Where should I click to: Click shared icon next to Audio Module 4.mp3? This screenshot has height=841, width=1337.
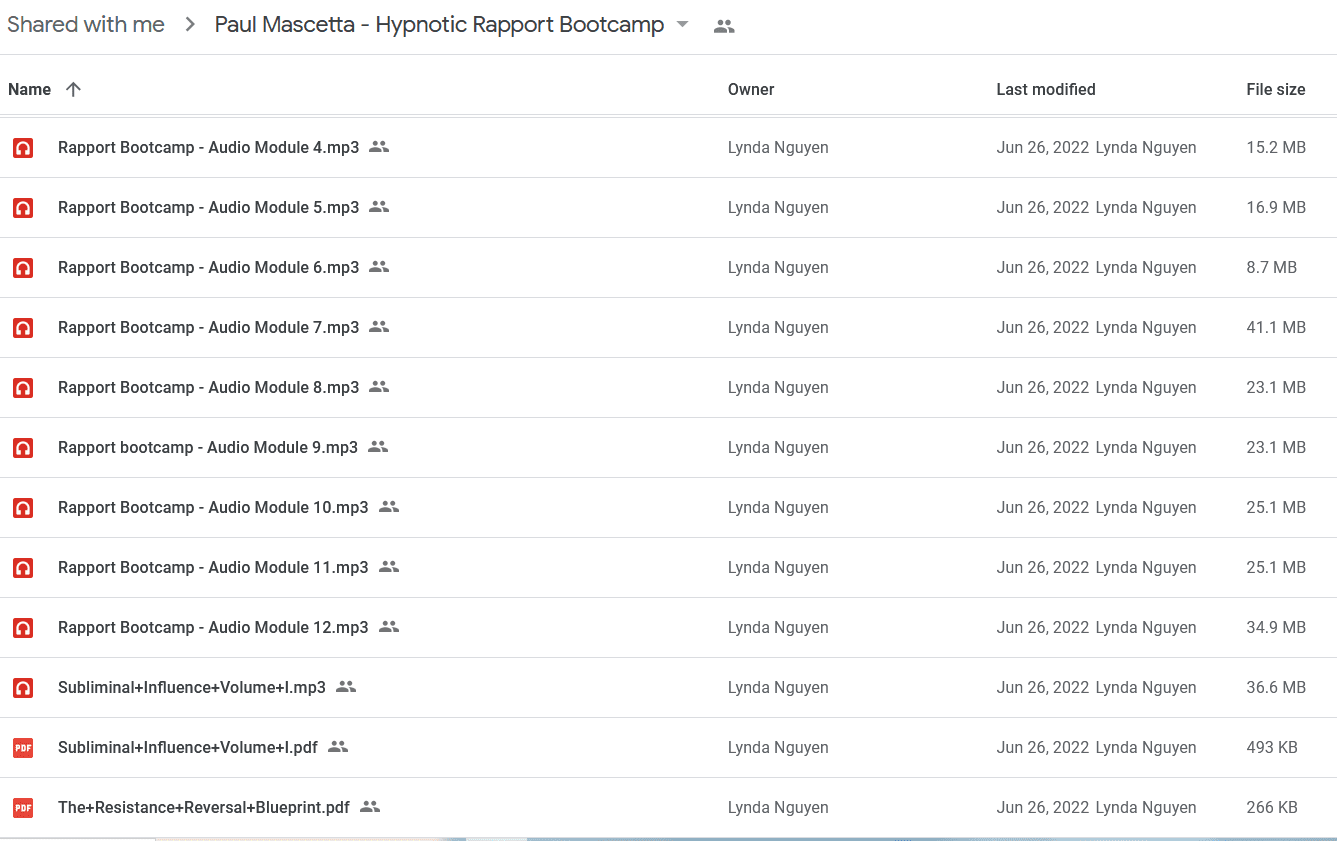379,146
